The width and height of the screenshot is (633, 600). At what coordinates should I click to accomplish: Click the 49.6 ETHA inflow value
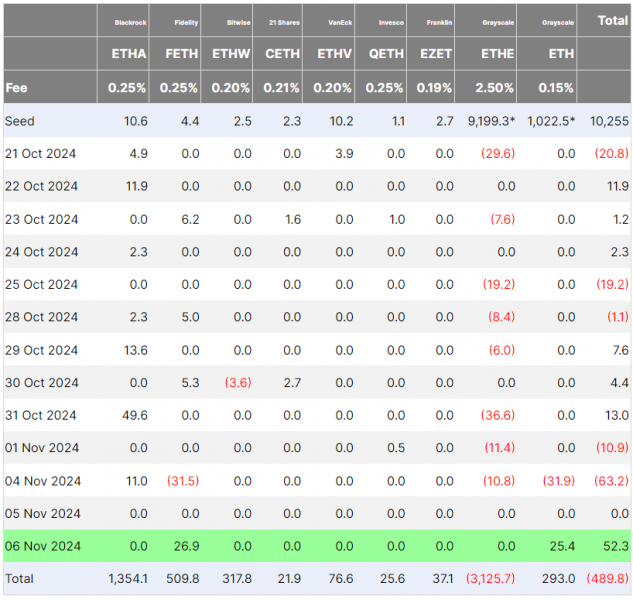(x=135, y=415)
